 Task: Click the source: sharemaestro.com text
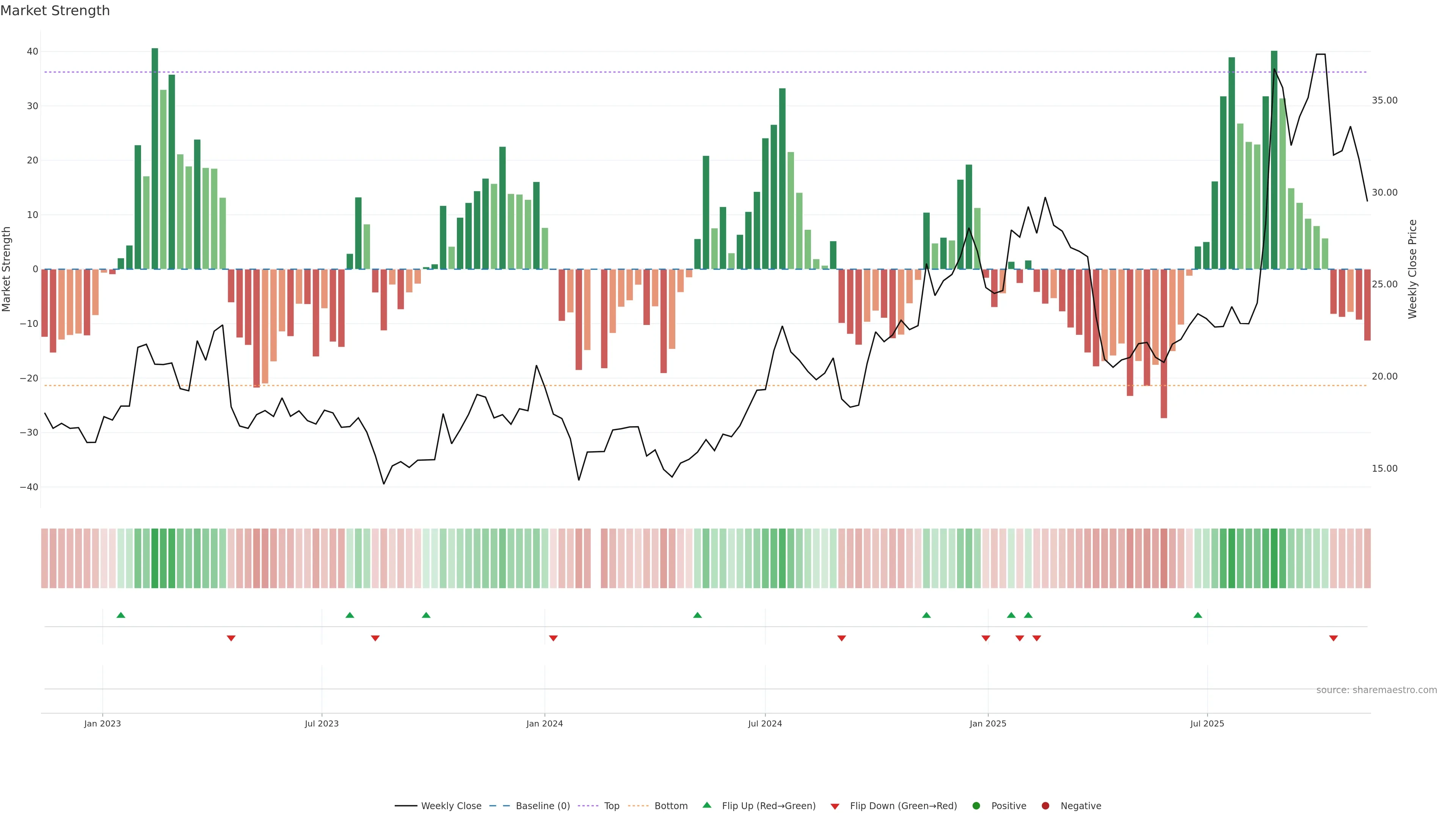1376,690
